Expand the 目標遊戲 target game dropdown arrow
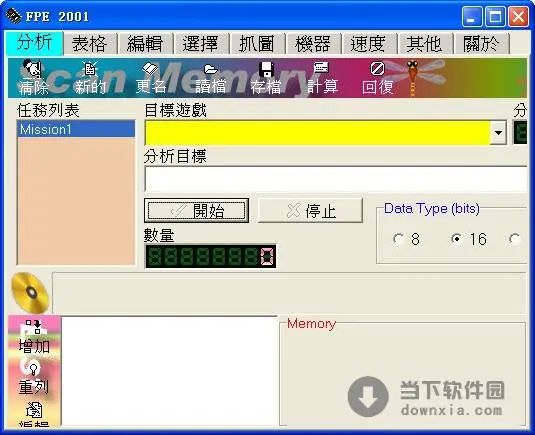Screen dimensions: 535x435 498,132
